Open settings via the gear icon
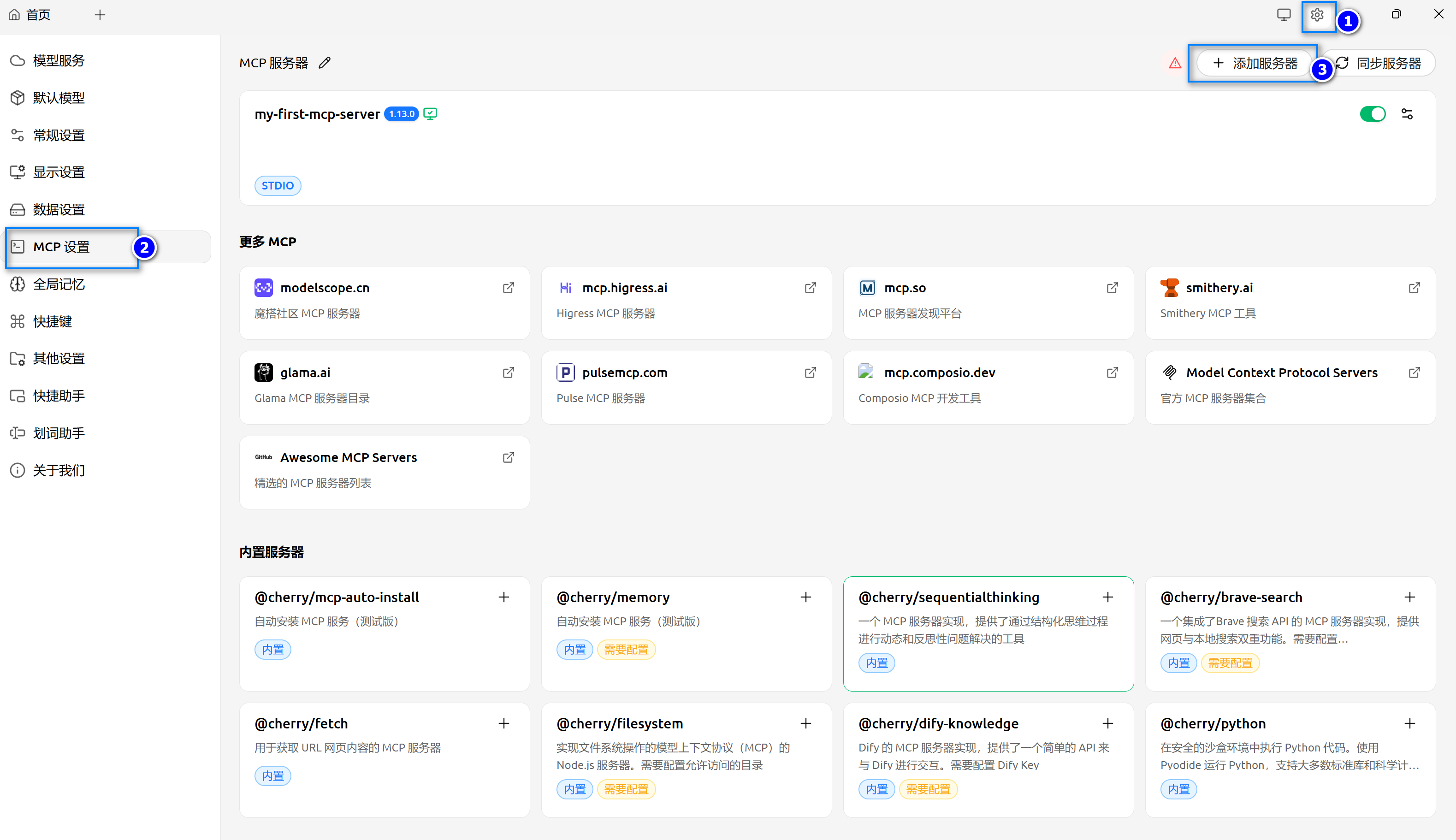Image resolution: width=1456 pixels, height=840 pixels. click(x=1316, y=15)
